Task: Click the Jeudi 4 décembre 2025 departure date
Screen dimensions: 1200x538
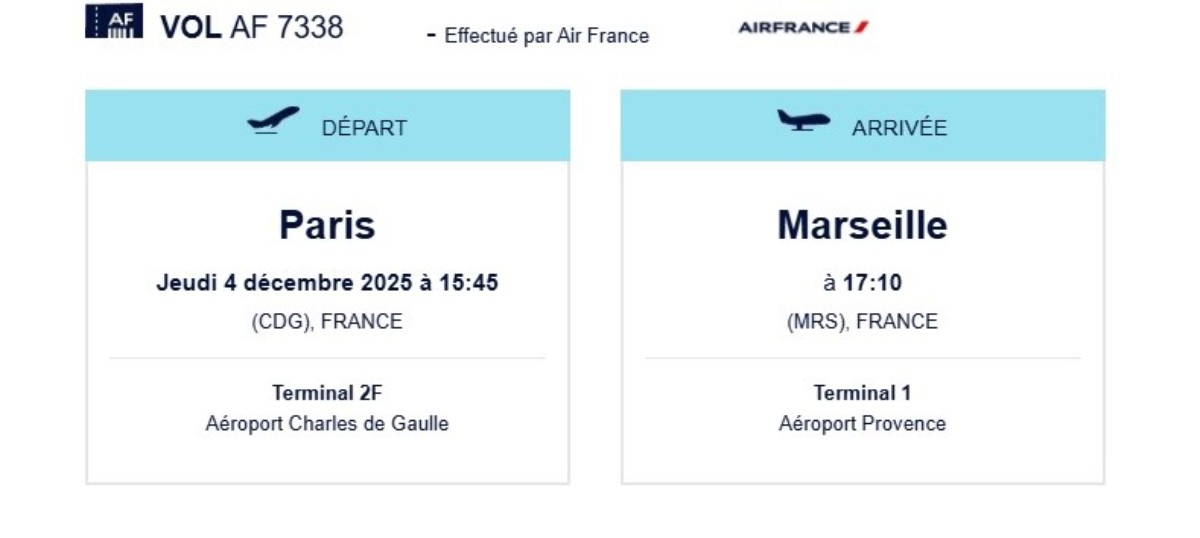Action: (284, 283)
